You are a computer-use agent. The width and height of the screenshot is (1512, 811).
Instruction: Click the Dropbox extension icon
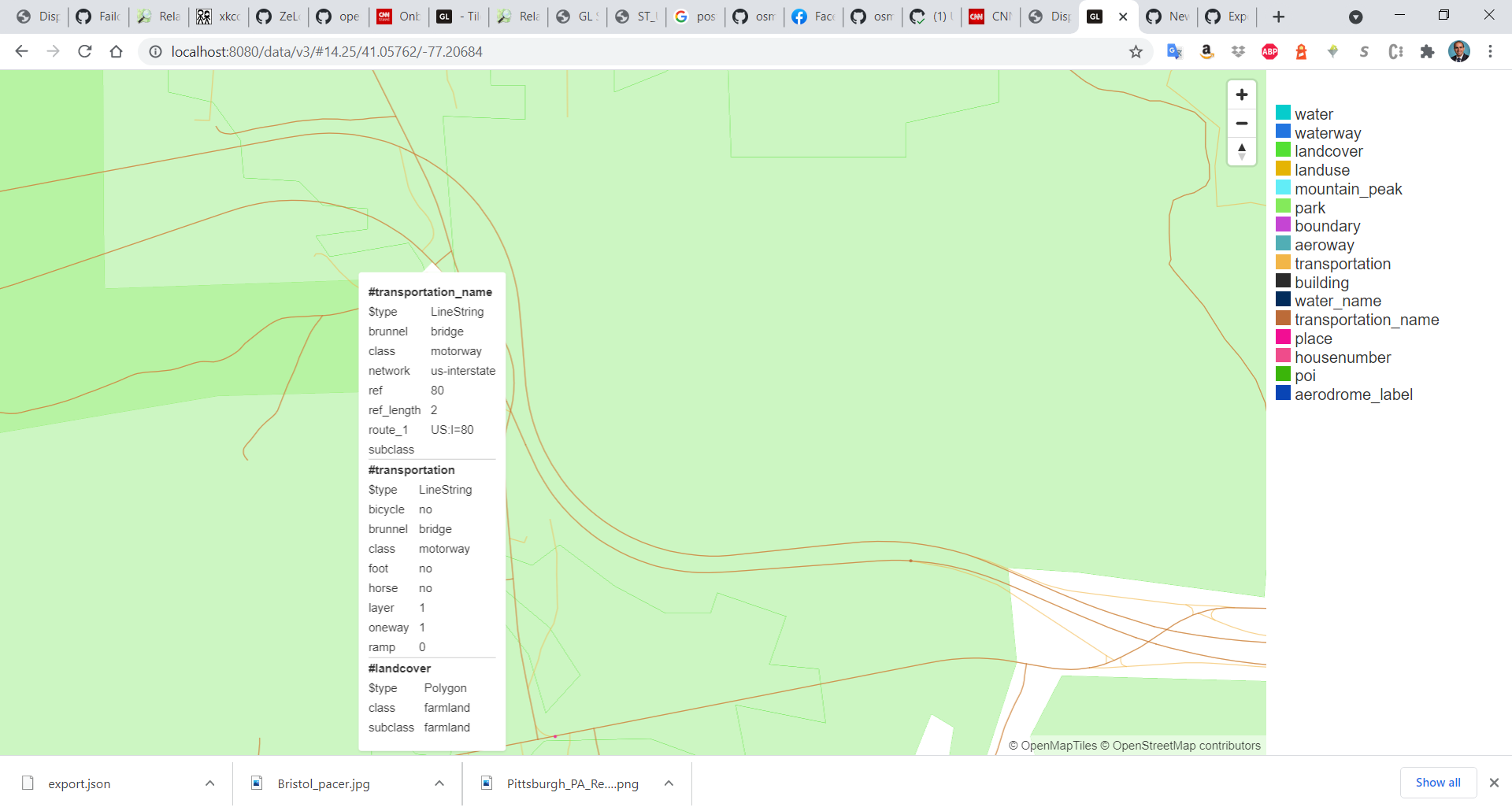(x=1238, y=51)
